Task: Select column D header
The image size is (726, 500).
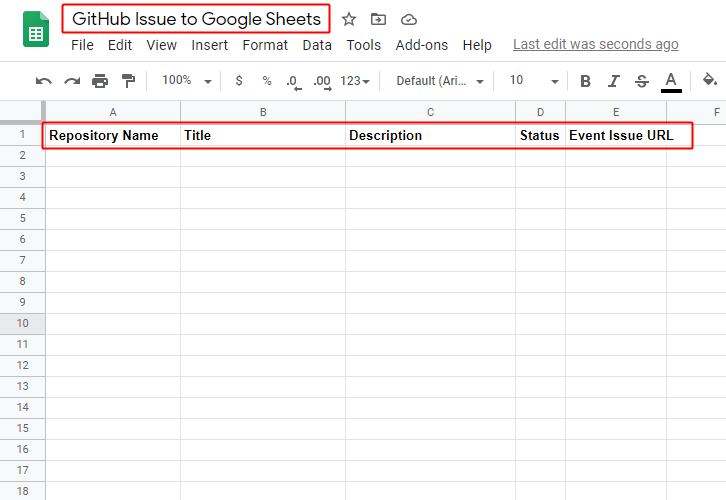Action: (x=540, y=112)
